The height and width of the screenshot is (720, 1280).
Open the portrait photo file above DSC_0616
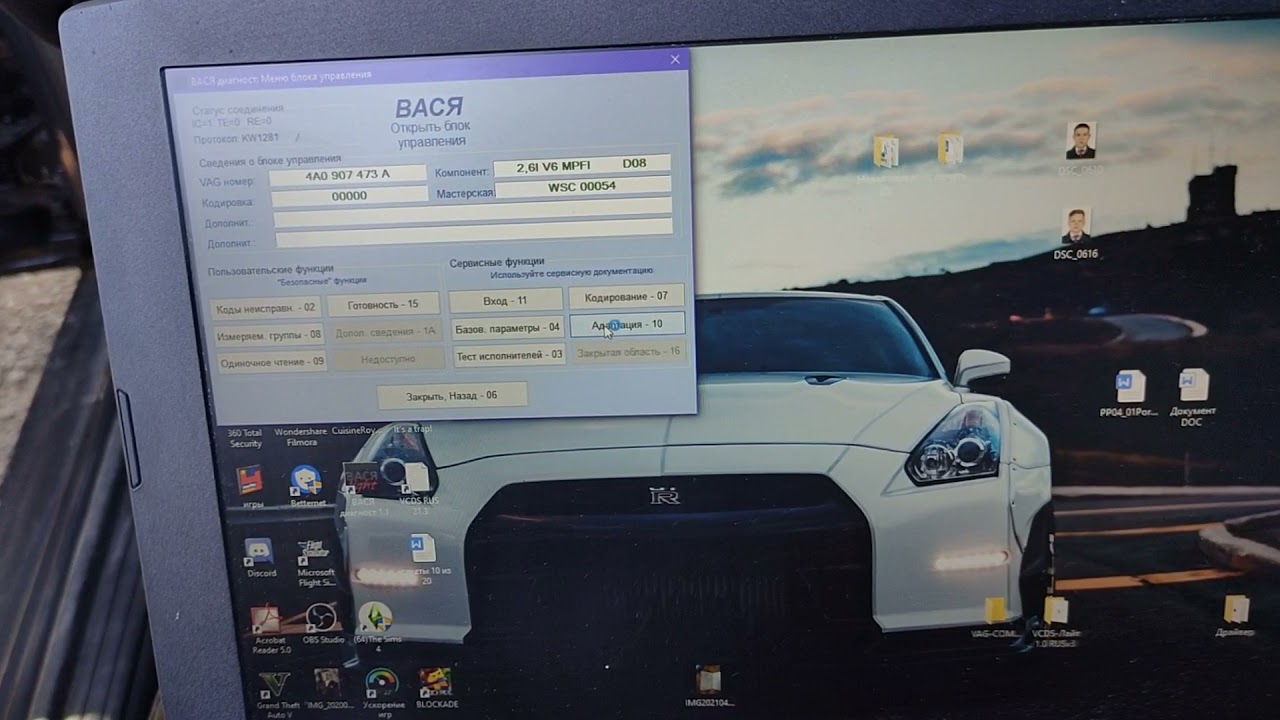1080,147
